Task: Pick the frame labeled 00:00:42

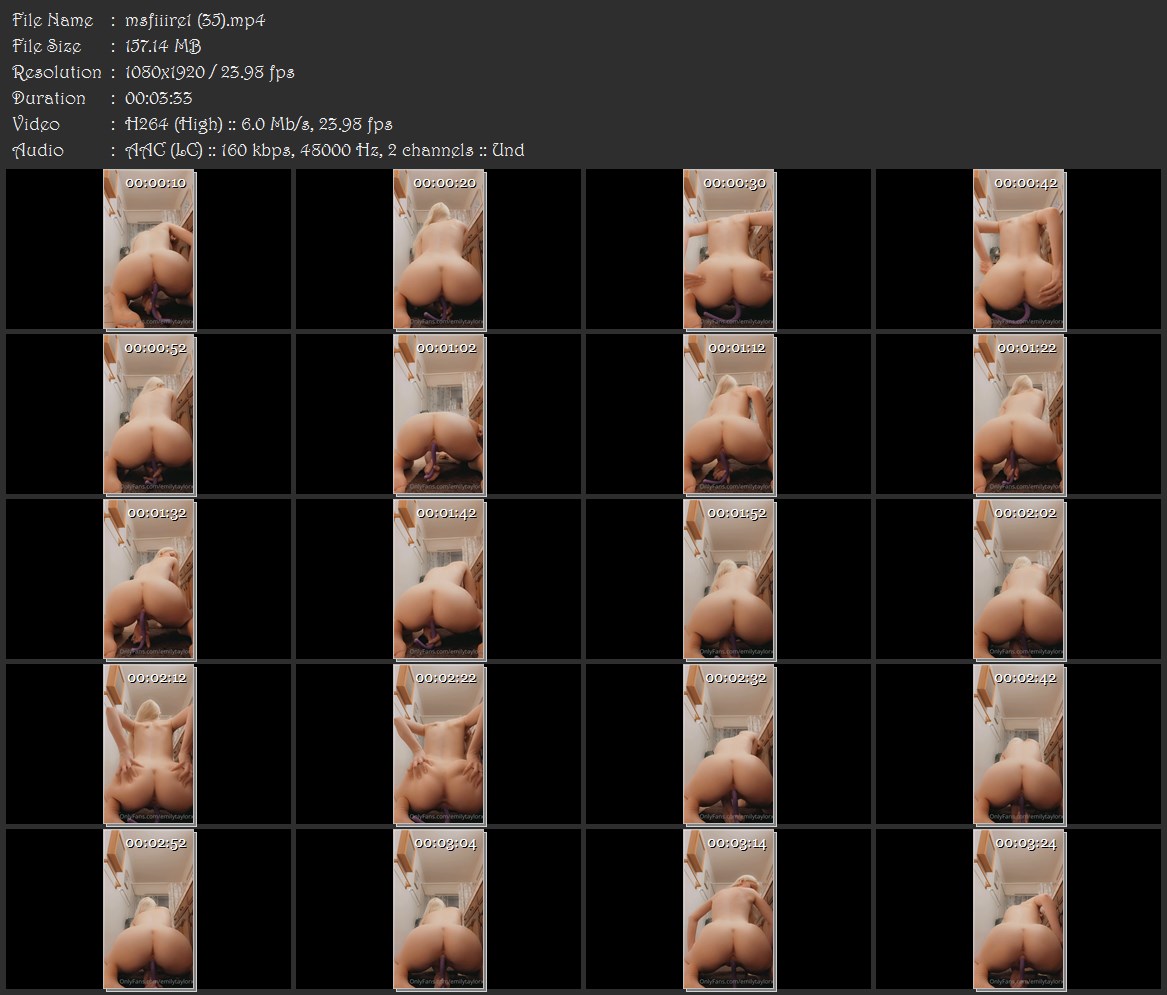Action: (1019, 249)
